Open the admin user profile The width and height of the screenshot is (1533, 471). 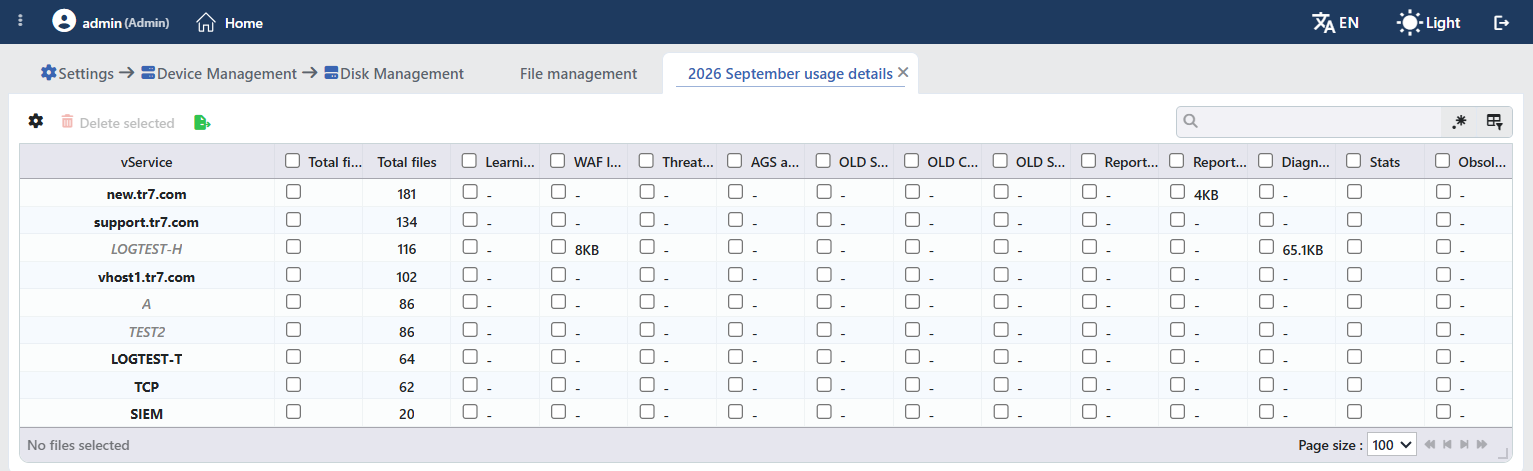click(x=110, y=22)
